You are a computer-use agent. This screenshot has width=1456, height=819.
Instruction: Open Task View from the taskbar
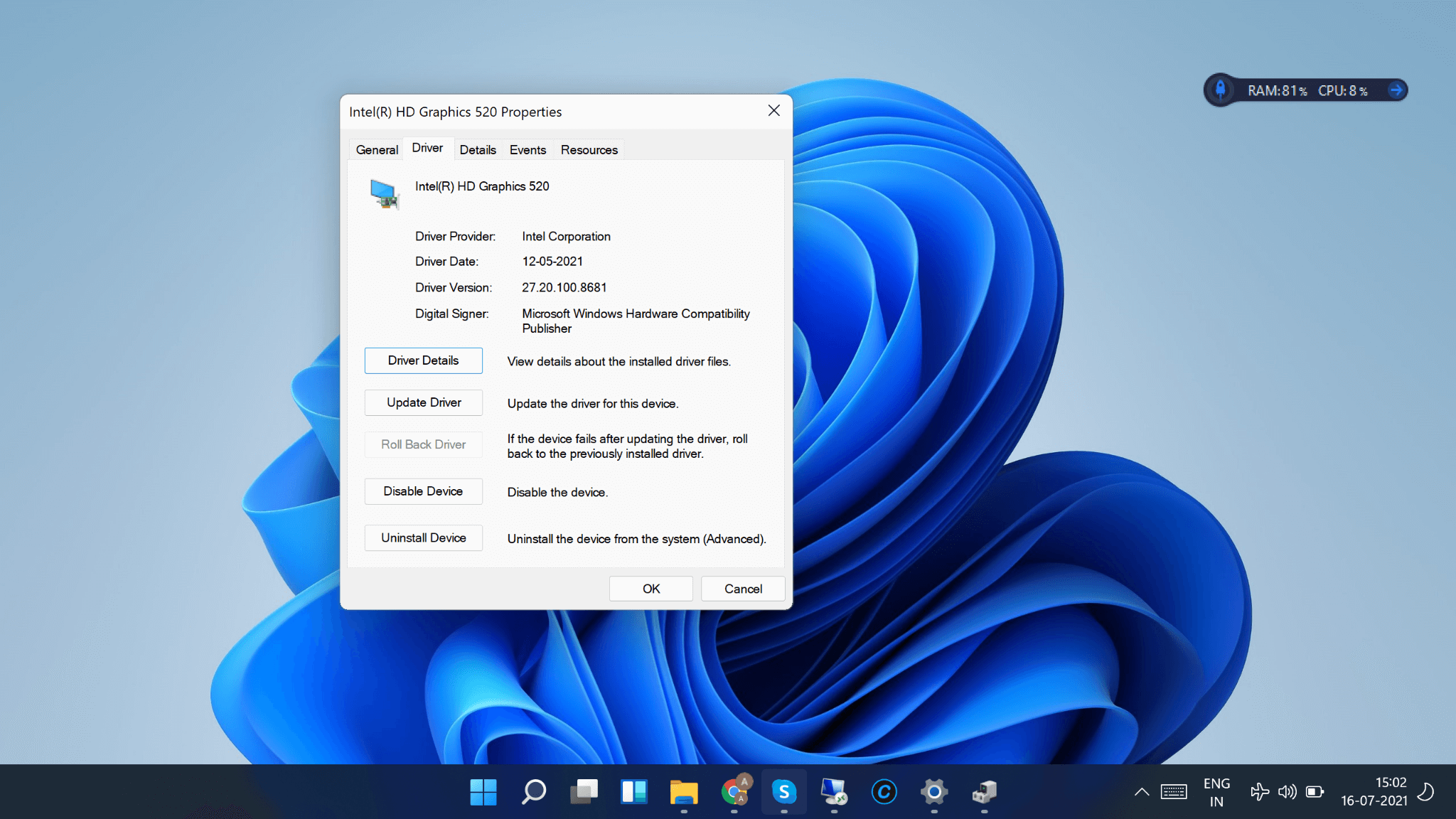[584, 791]
